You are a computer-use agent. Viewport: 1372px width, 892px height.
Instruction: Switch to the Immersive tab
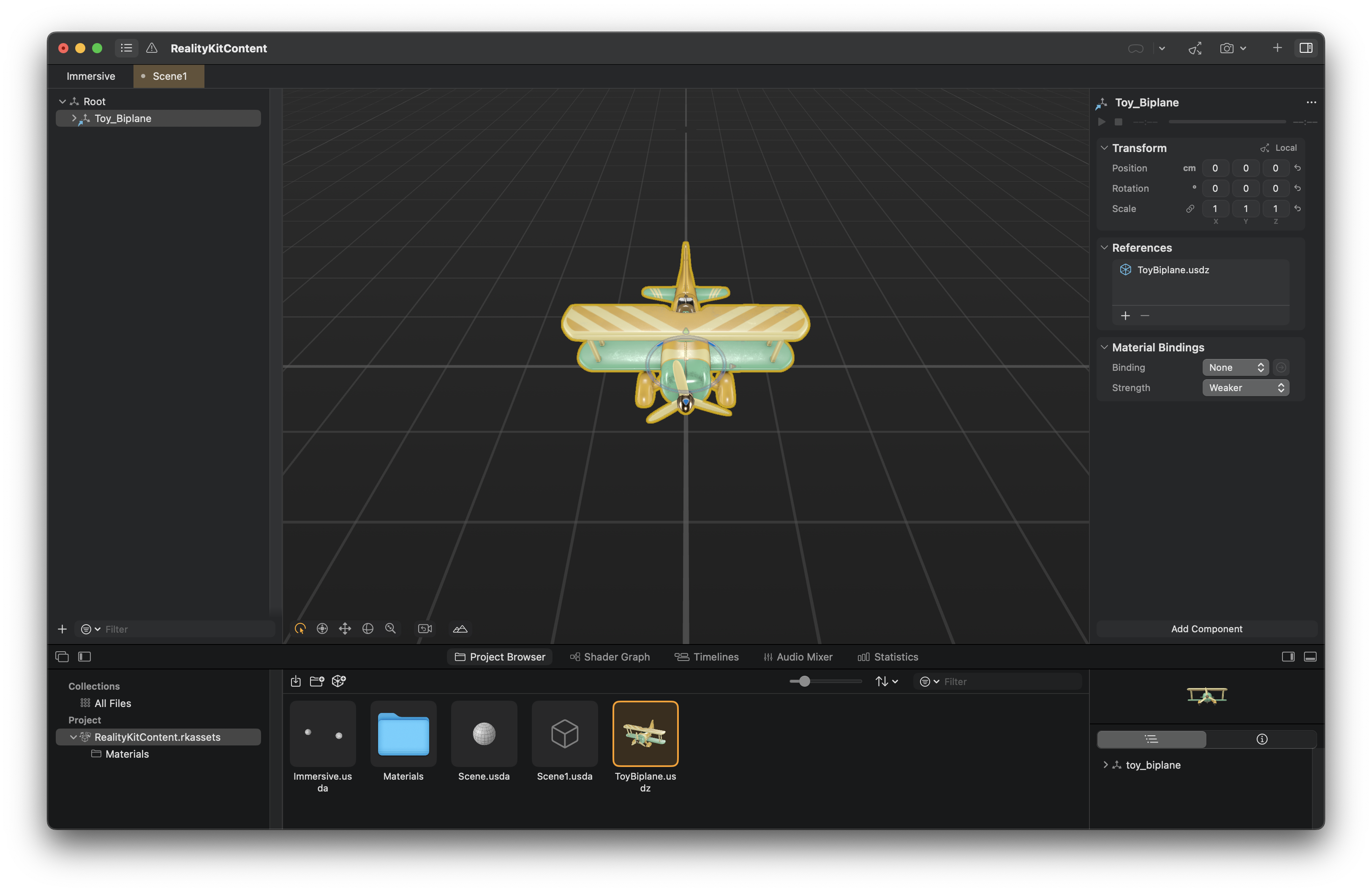coord(90,76)
